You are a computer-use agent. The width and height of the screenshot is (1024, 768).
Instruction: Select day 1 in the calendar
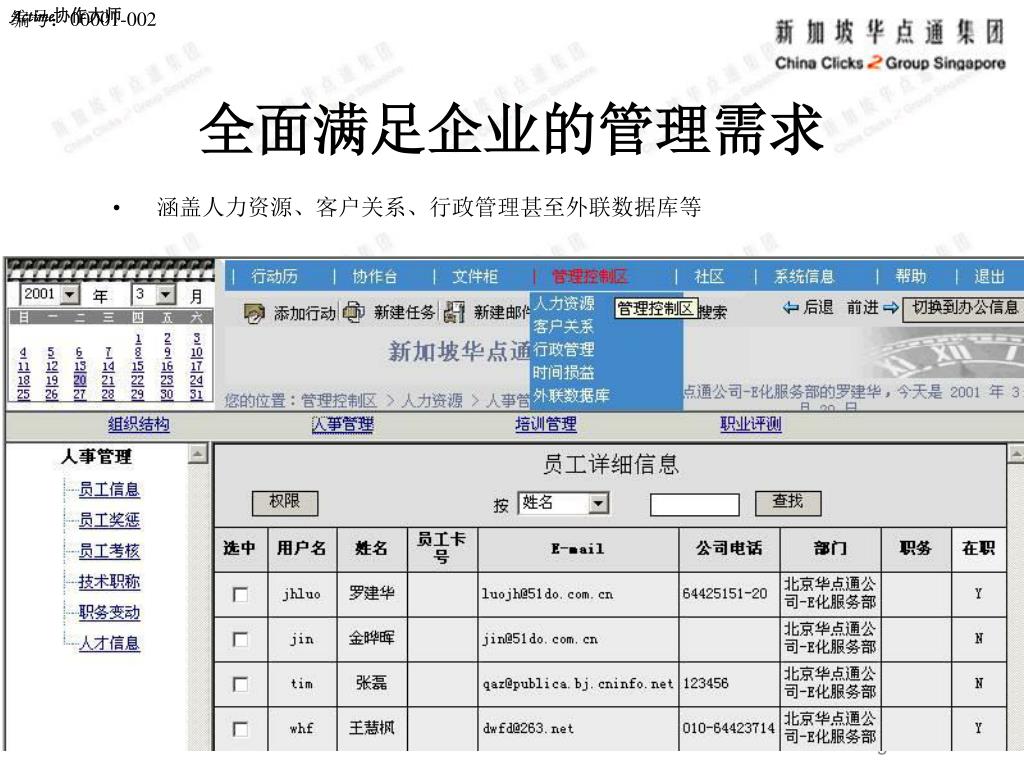[x=138, y=339]
